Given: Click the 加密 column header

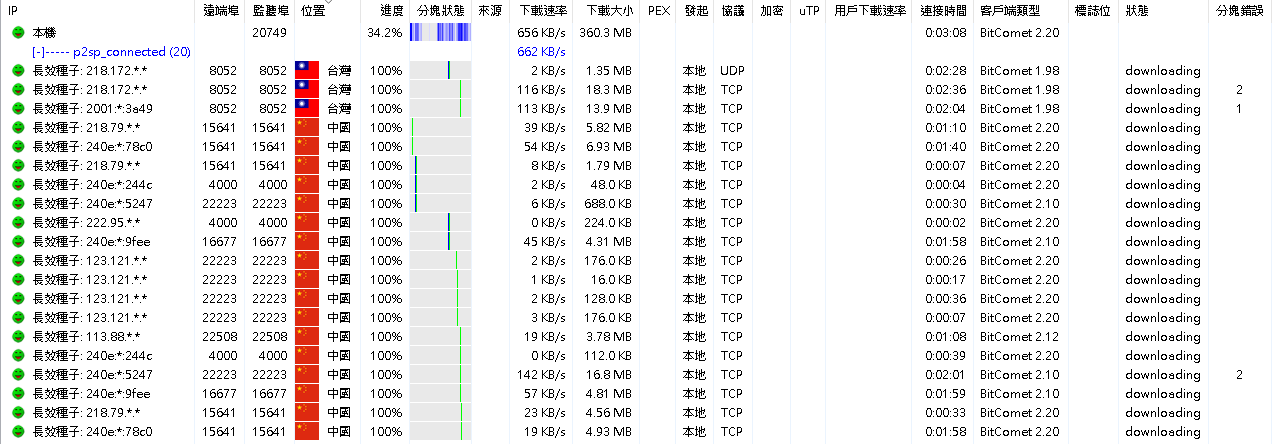Looking at the screenshot, I should point(772,10).
